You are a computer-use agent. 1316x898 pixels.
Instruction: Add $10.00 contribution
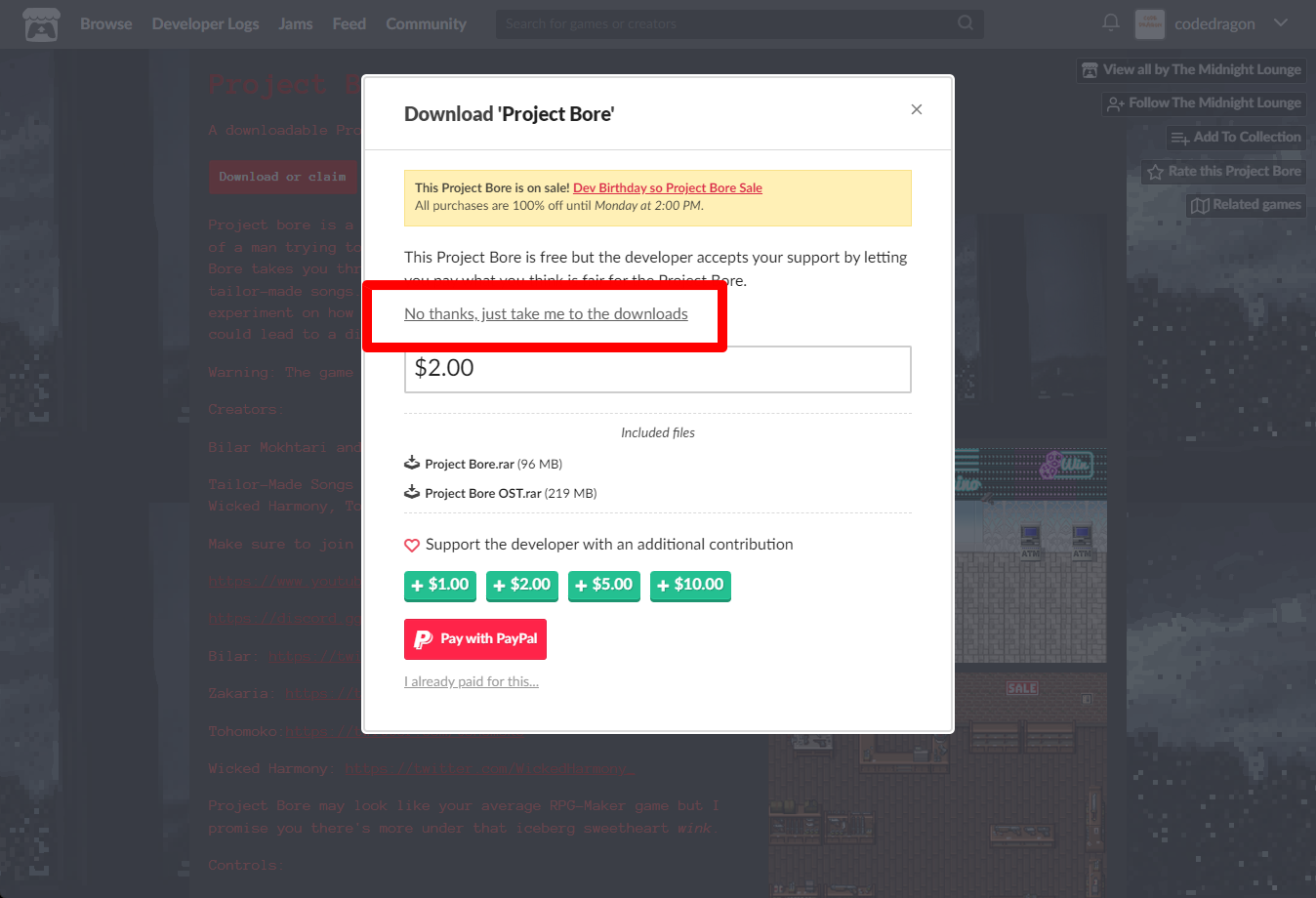pyautogui.click(x=690, y=586)
